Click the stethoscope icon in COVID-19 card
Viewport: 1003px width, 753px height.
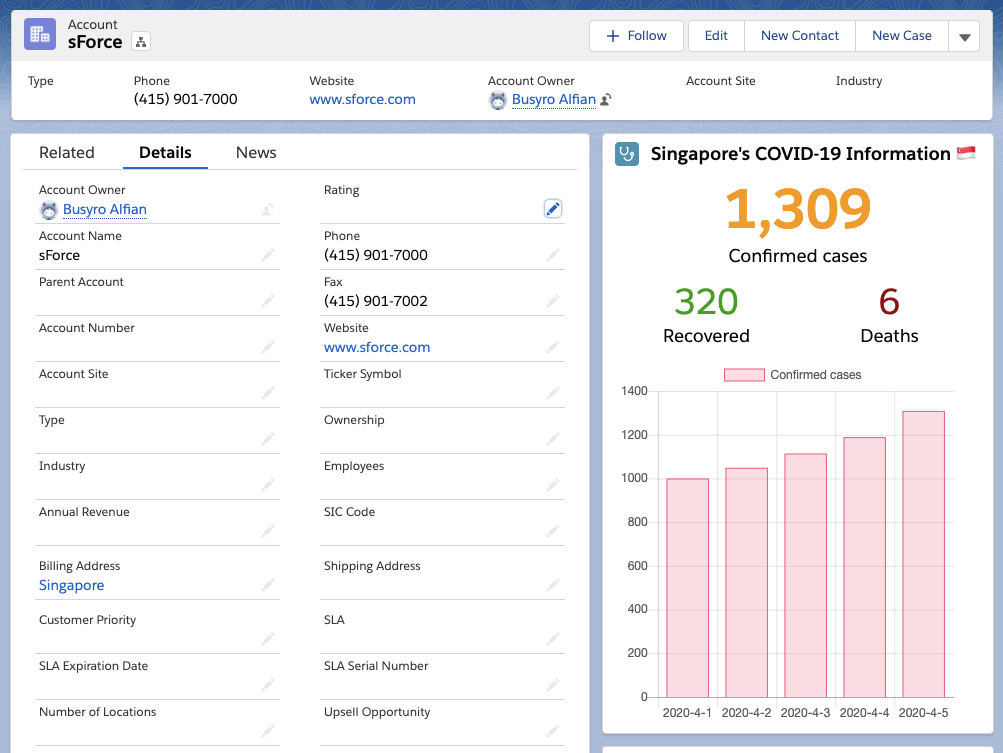[x=627, y=154]
